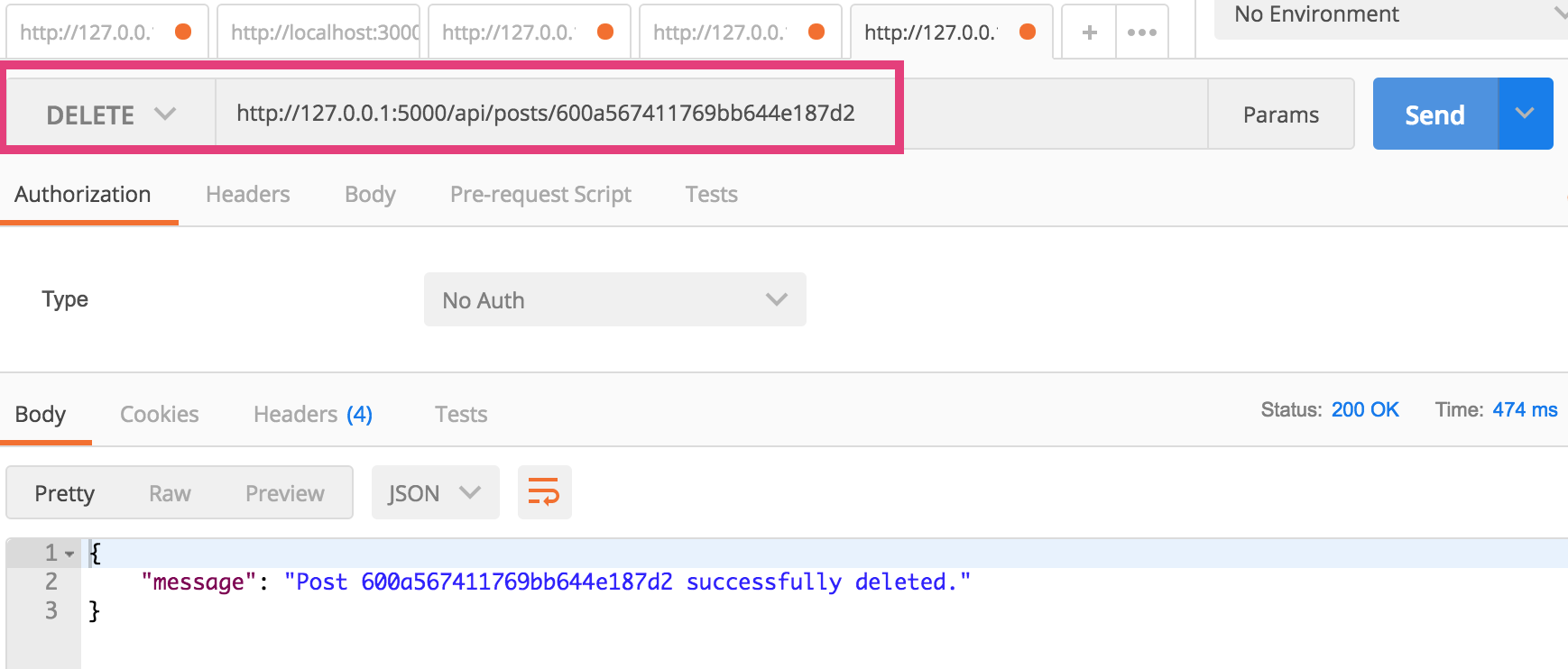Open the request Body tab
This screenshot has height=669, width=1568.
370,194
